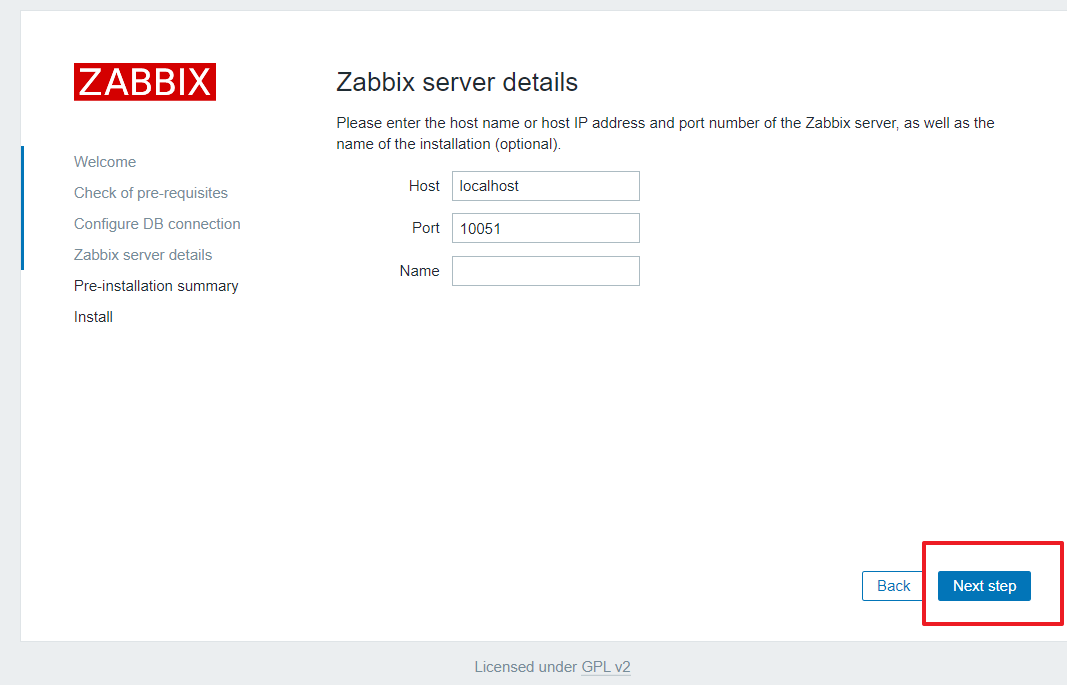Select Zabbix server details sidebar step

[x=143, y=254]
